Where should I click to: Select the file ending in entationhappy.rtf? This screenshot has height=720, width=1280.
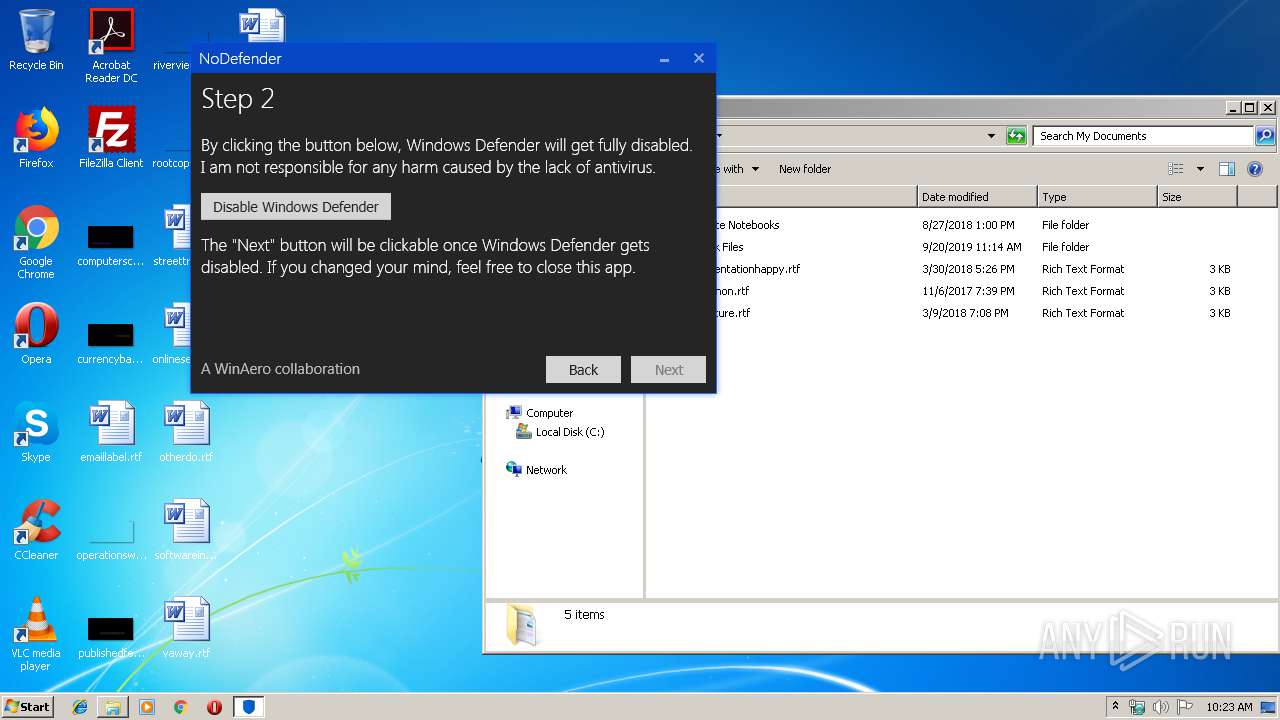[x=960, y=269]
